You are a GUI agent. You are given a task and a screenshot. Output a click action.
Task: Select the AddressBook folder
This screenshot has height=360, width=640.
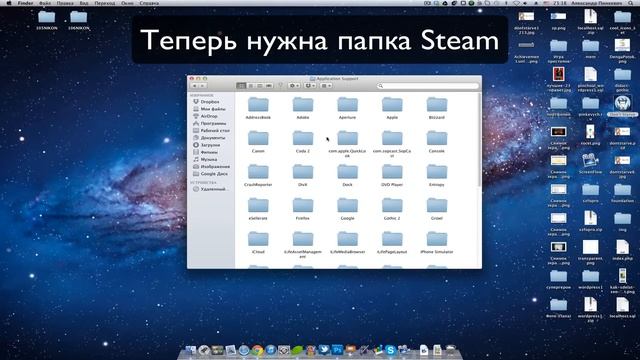pos(258,108)
